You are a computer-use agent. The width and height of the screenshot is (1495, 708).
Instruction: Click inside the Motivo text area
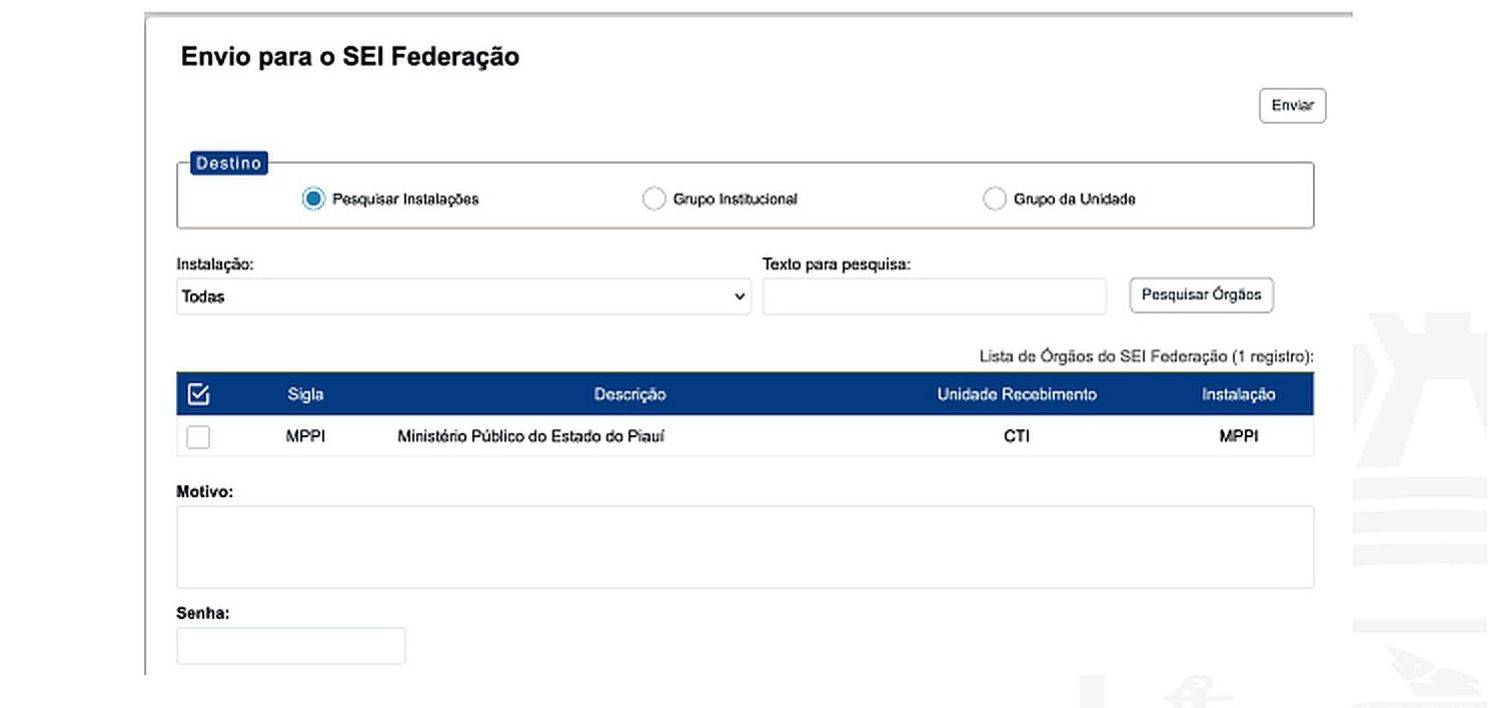(x=745, y=547)
